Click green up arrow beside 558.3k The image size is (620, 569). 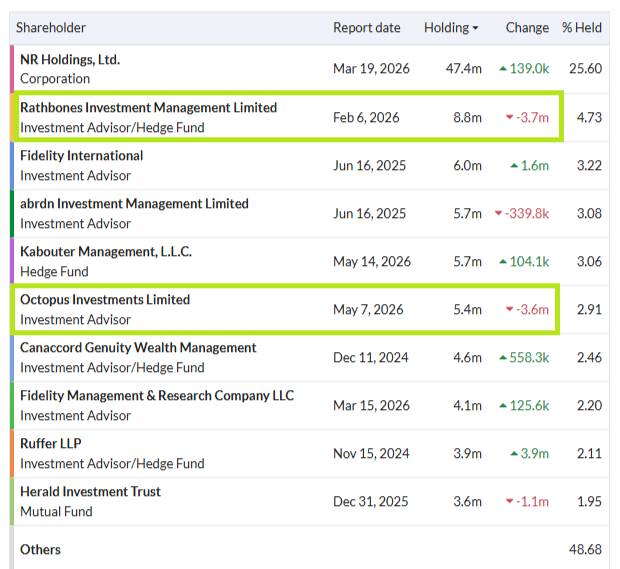point(503,357)
